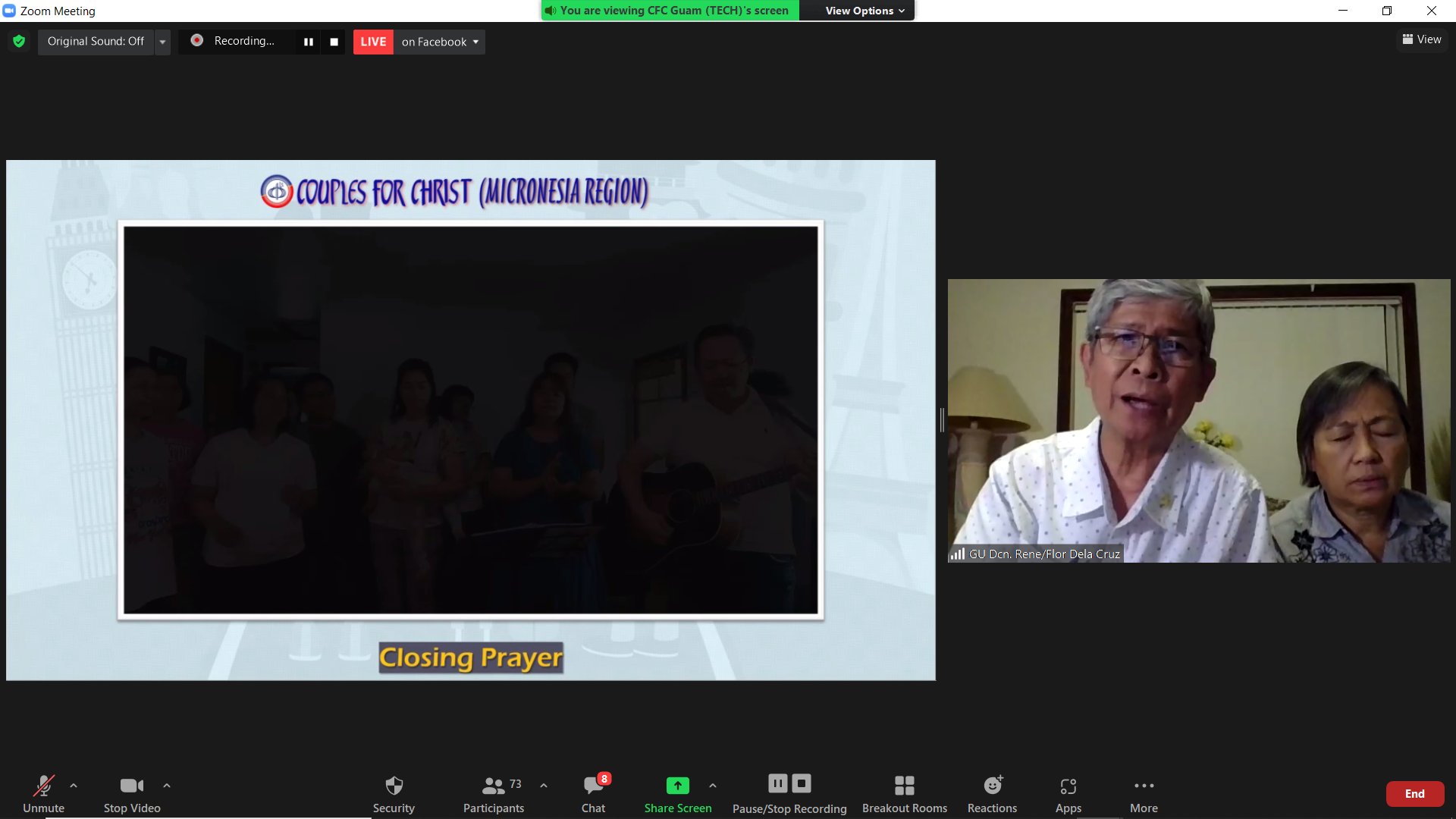Open video options arrow beside Stop Video
Image resolution: width=1456 pixels, height=819 pixels.
click(167, 786)
